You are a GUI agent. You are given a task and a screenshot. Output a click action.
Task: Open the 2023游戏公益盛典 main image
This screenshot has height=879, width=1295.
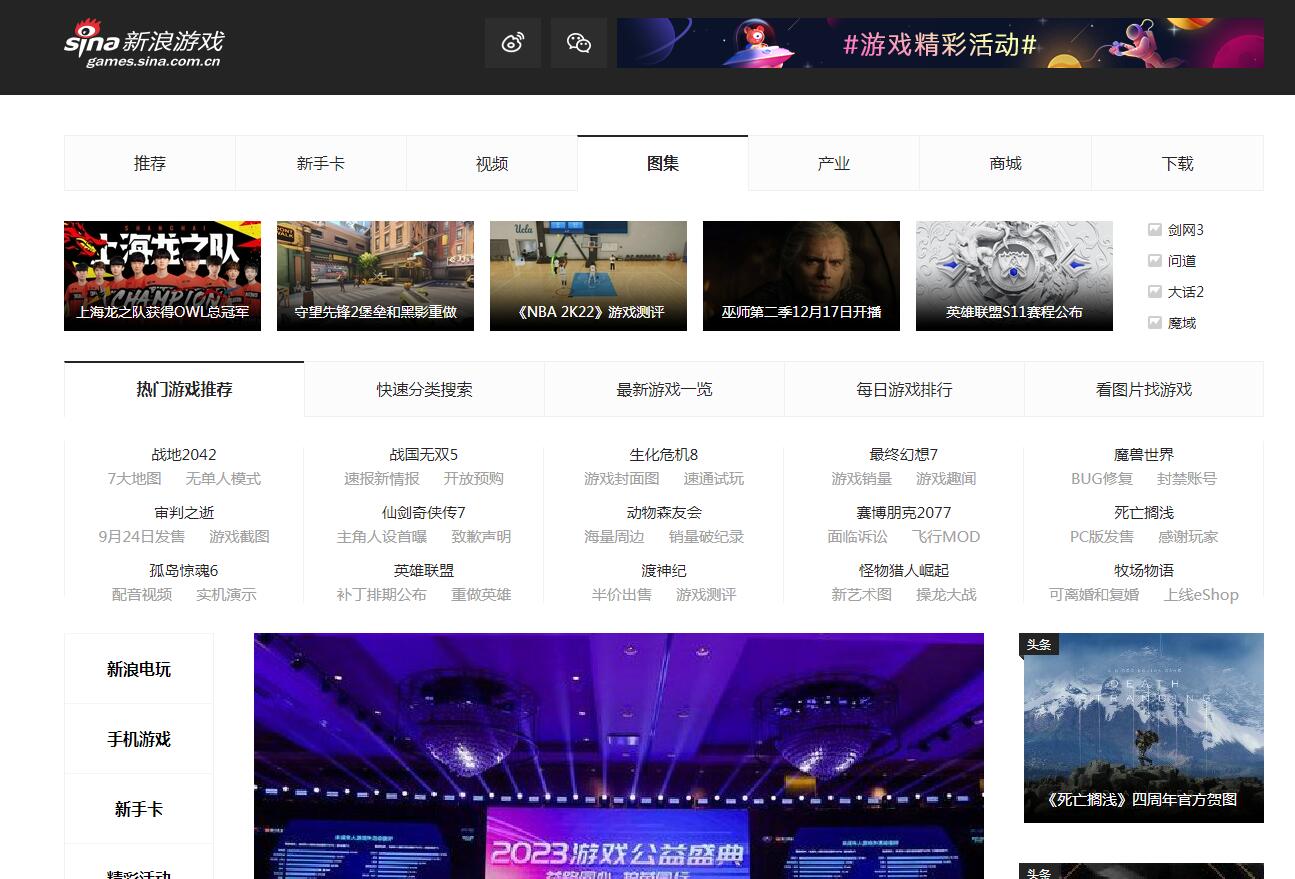pyautogui.click(x=619, y=756)
